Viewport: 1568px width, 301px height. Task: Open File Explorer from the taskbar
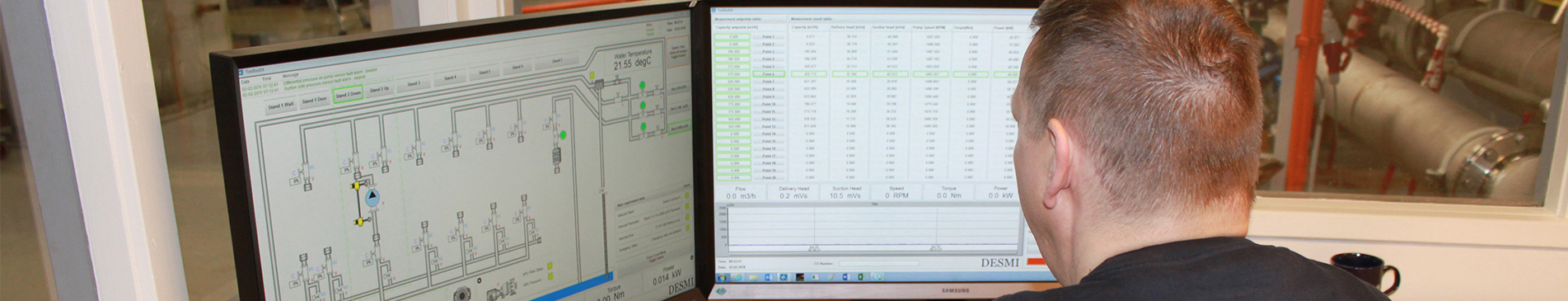coord(753,277)
